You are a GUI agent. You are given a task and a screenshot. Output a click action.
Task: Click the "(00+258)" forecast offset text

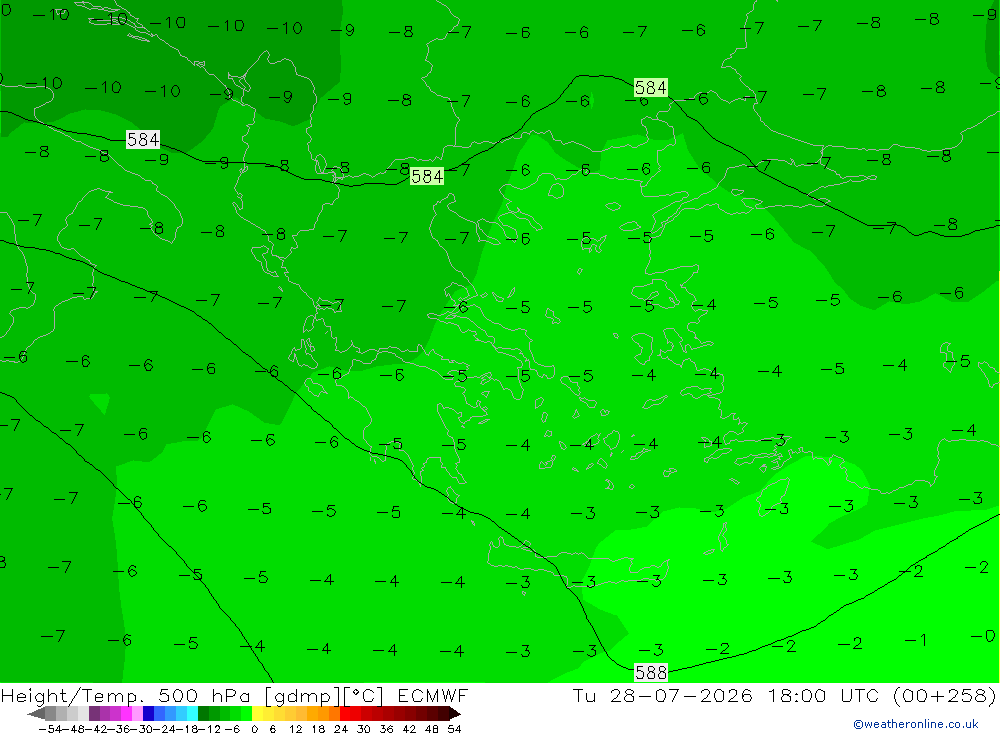click(x=944, y=695)
